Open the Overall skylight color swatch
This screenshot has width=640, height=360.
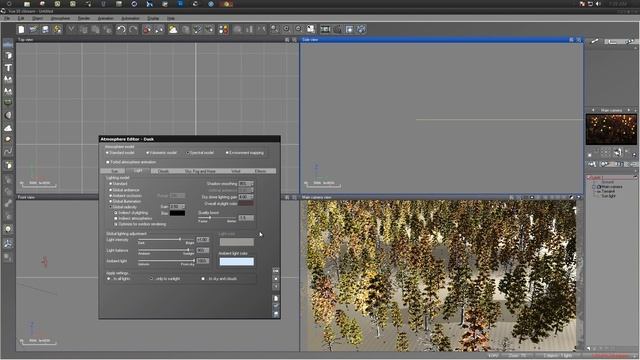tap(246, 203)
